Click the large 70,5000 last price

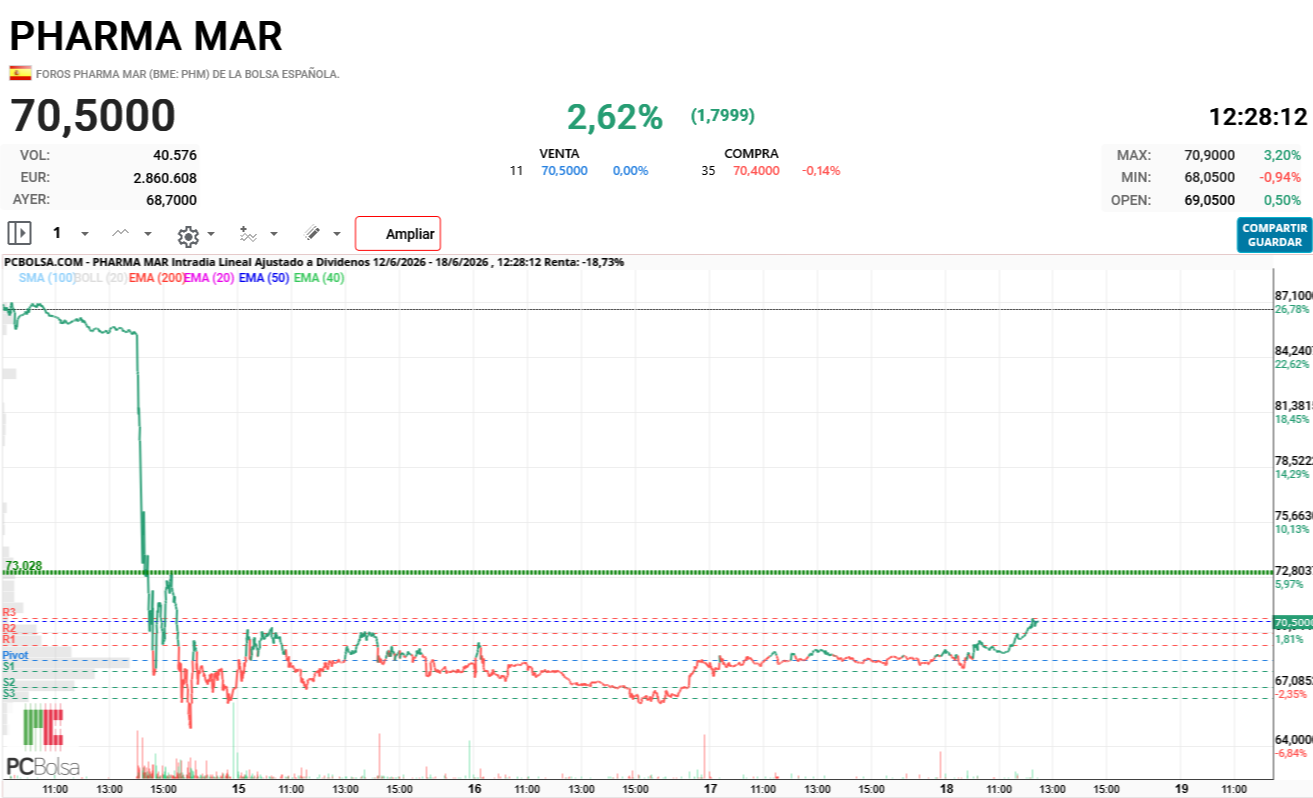point(93,116)
